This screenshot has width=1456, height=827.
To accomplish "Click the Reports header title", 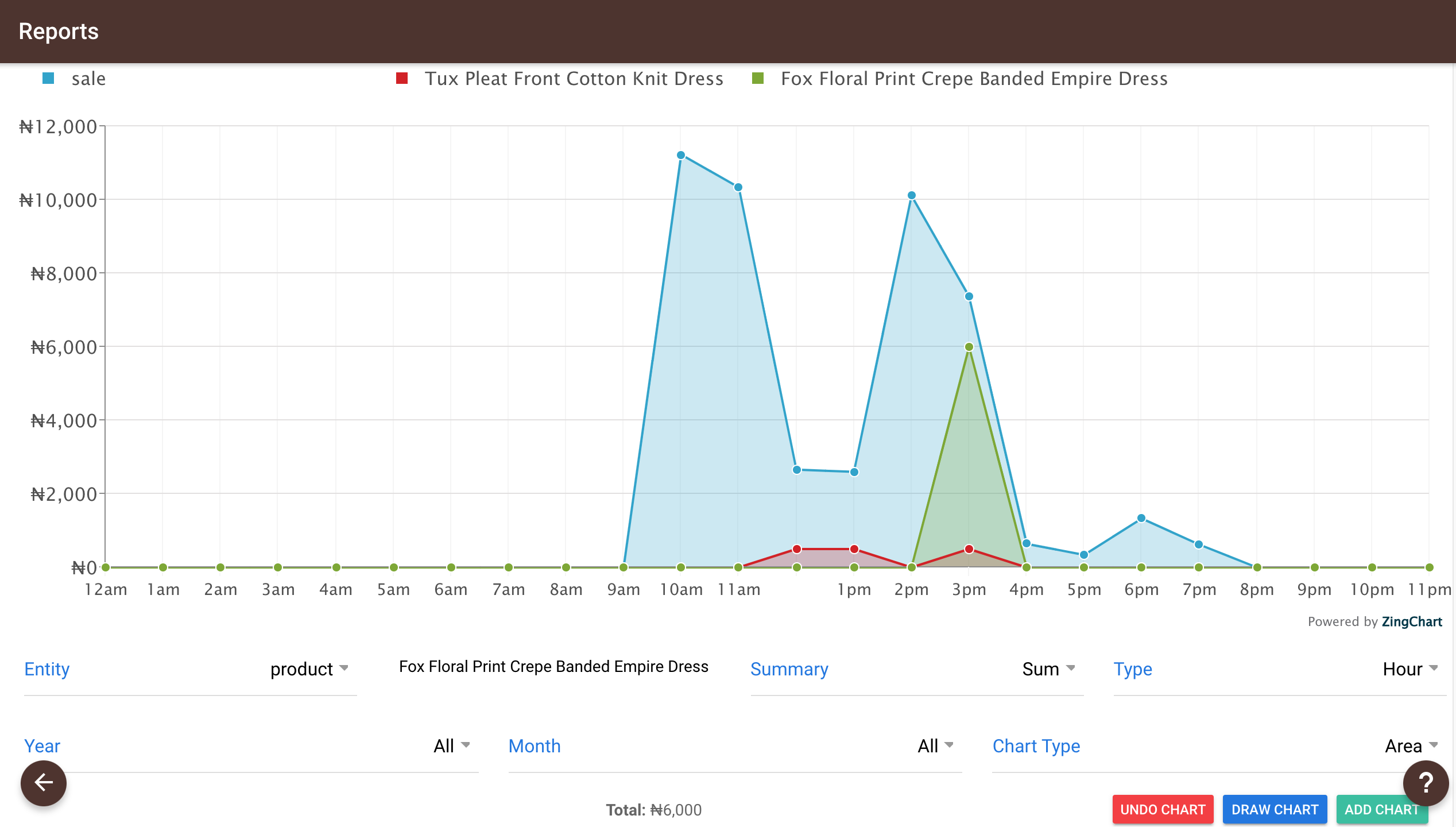I will (x=59, y=32).
